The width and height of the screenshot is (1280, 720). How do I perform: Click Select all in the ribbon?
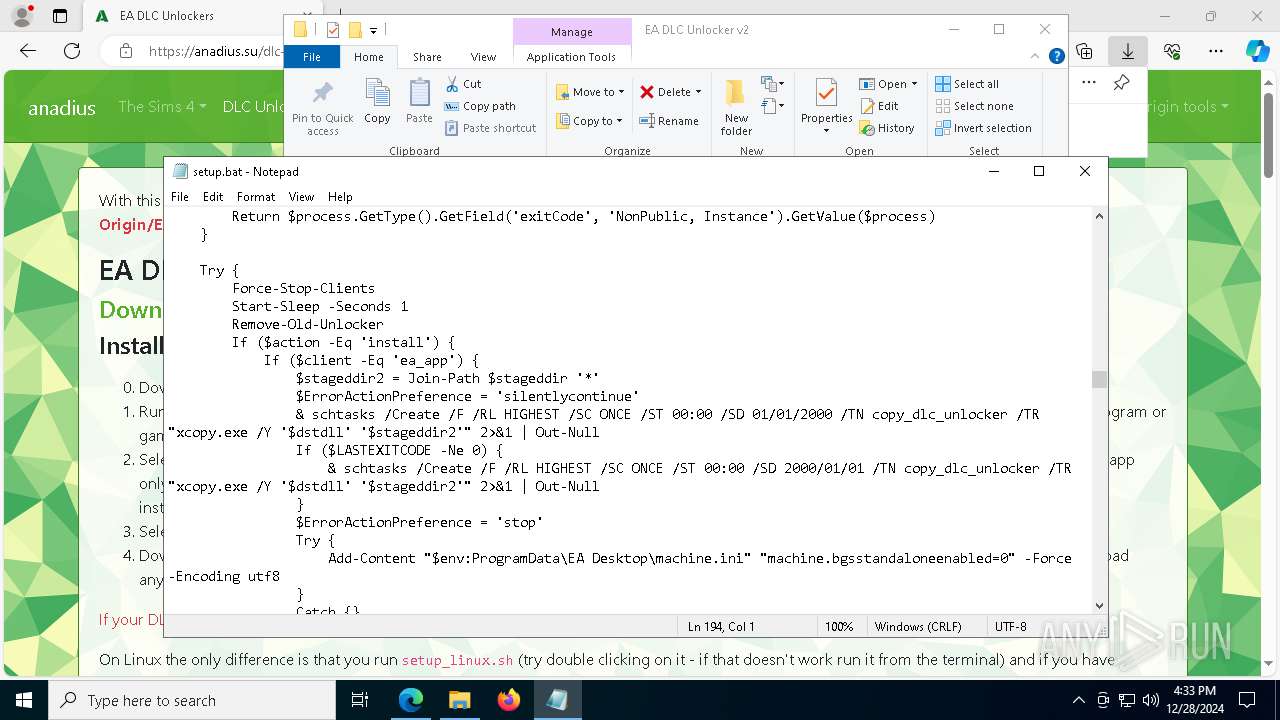click(x=967, y=84)
